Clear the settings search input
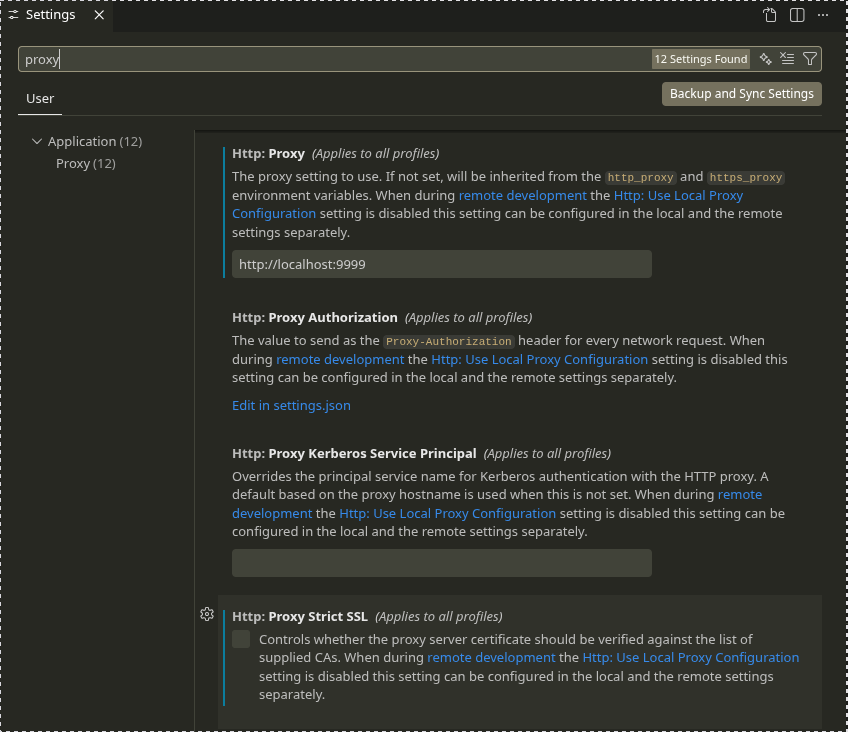Image resolution: width=848 pixels, height=732 pixels. pos(787,59)
